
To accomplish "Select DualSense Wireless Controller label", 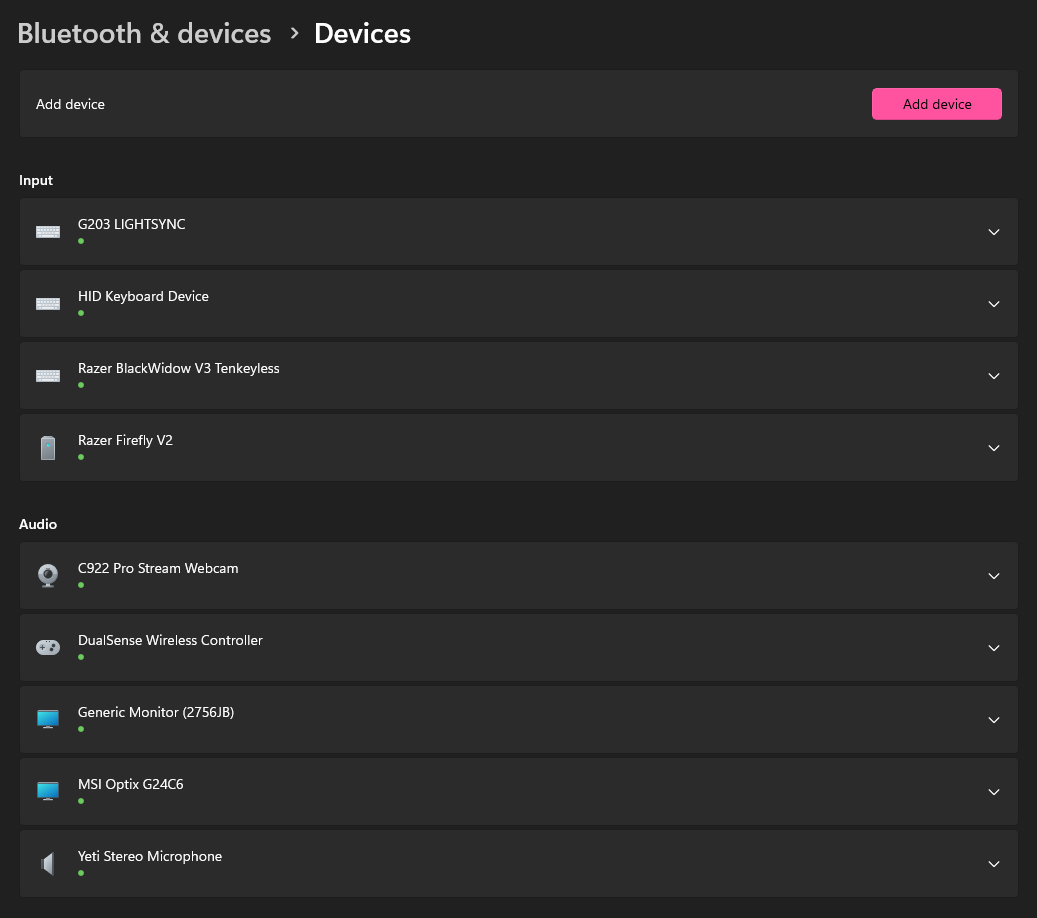I will (170, 640).
